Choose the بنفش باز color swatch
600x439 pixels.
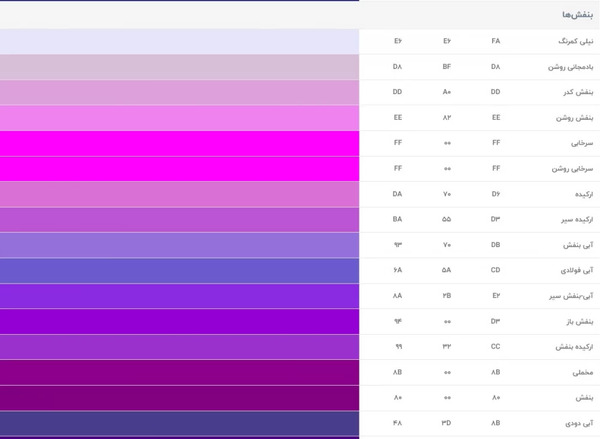[179, 321]
